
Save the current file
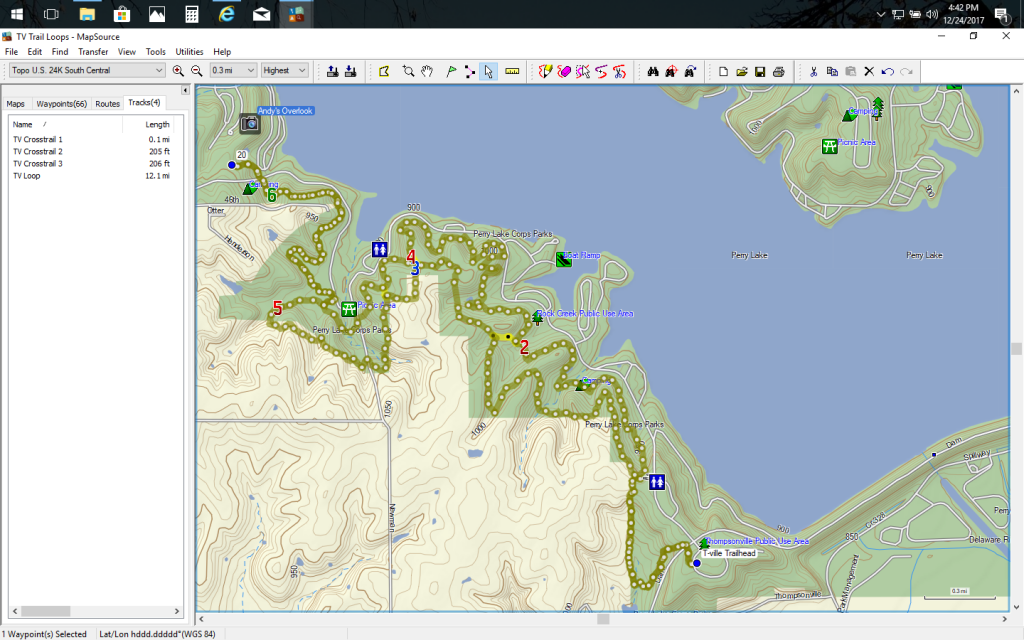pyautogui.click(x=760, y=71)
